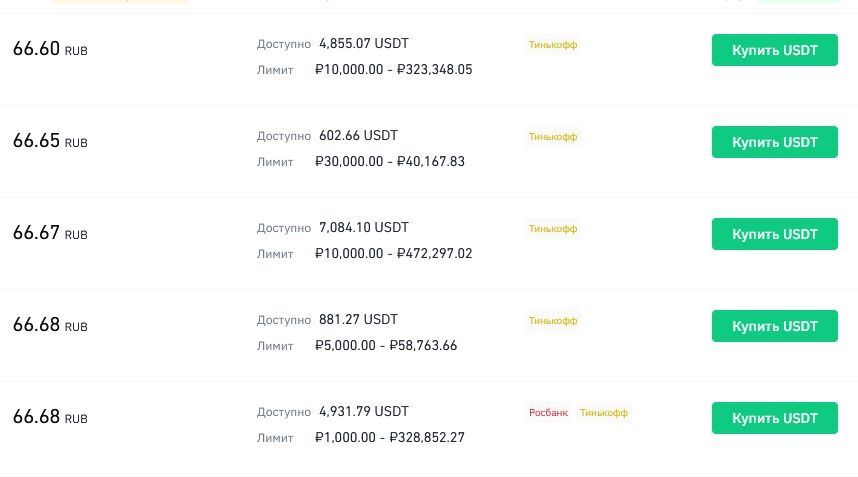Viewport: 858px width, 477px height.
Task: Click Купить USDT for the 66.60 RUB offer
Action: [x=774, y=50]
